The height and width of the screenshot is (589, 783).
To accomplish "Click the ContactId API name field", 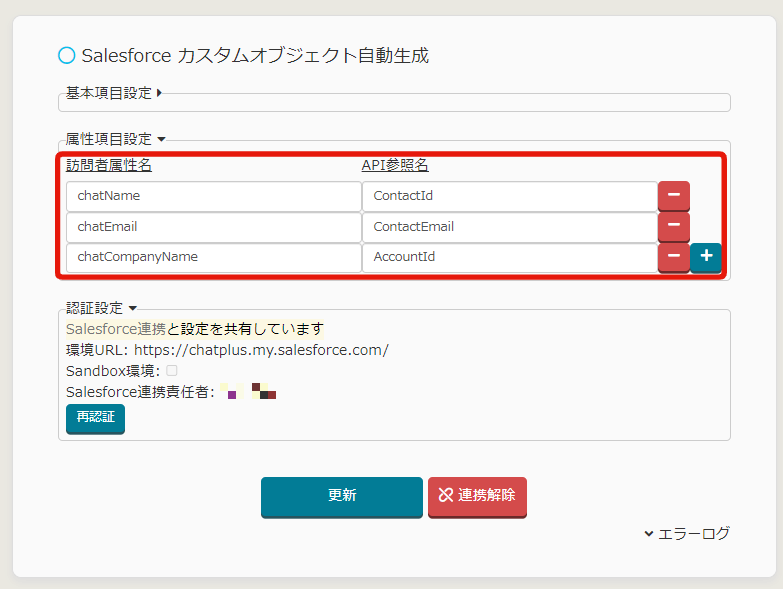I will (x=510, y=196).
